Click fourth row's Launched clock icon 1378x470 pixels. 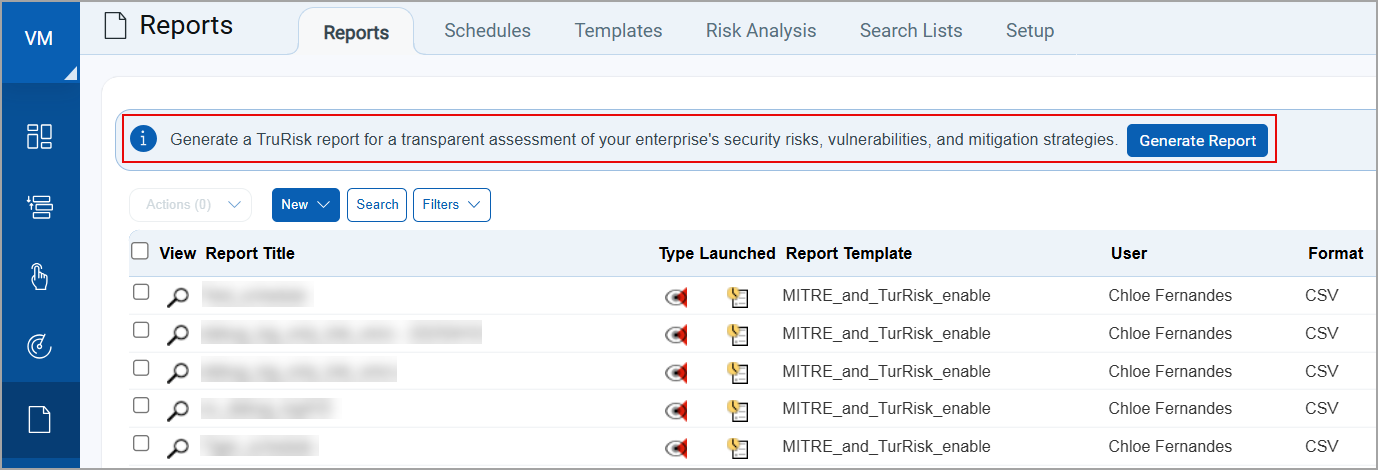point(738,410)
